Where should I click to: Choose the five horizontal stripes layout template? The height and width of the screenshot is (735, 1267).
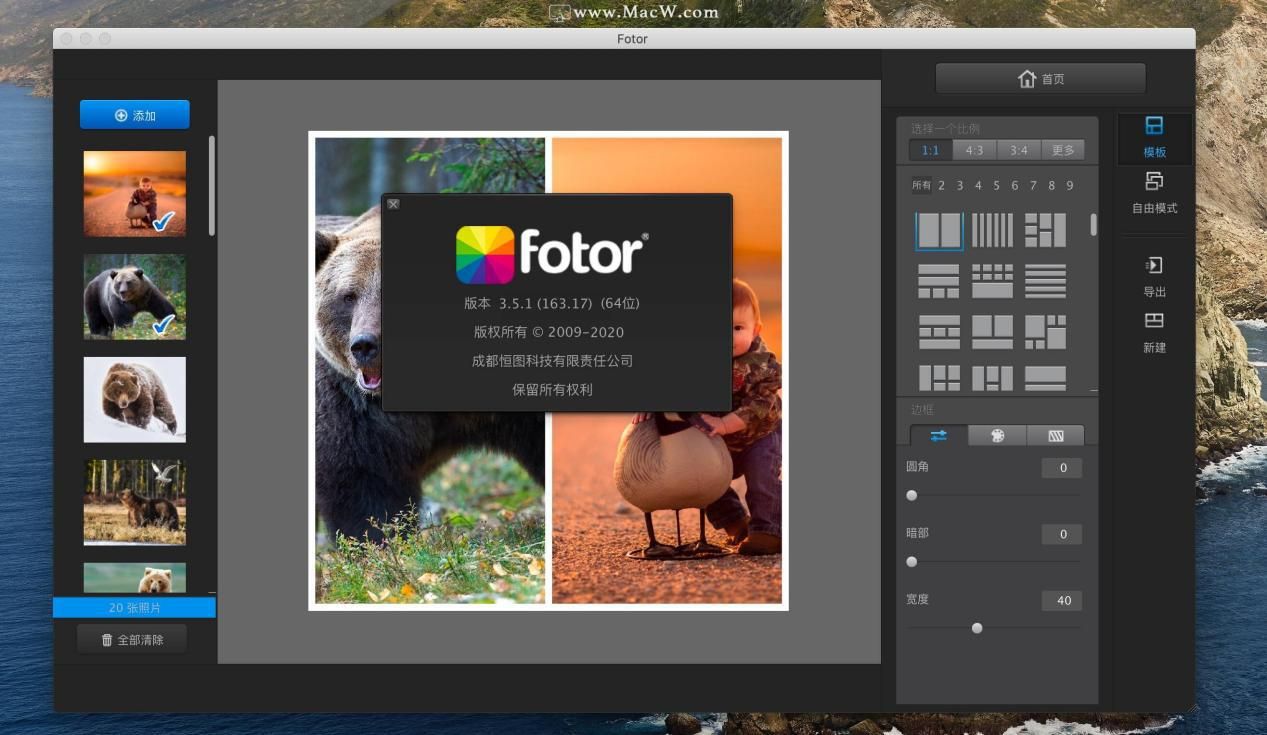point(1045,281)
